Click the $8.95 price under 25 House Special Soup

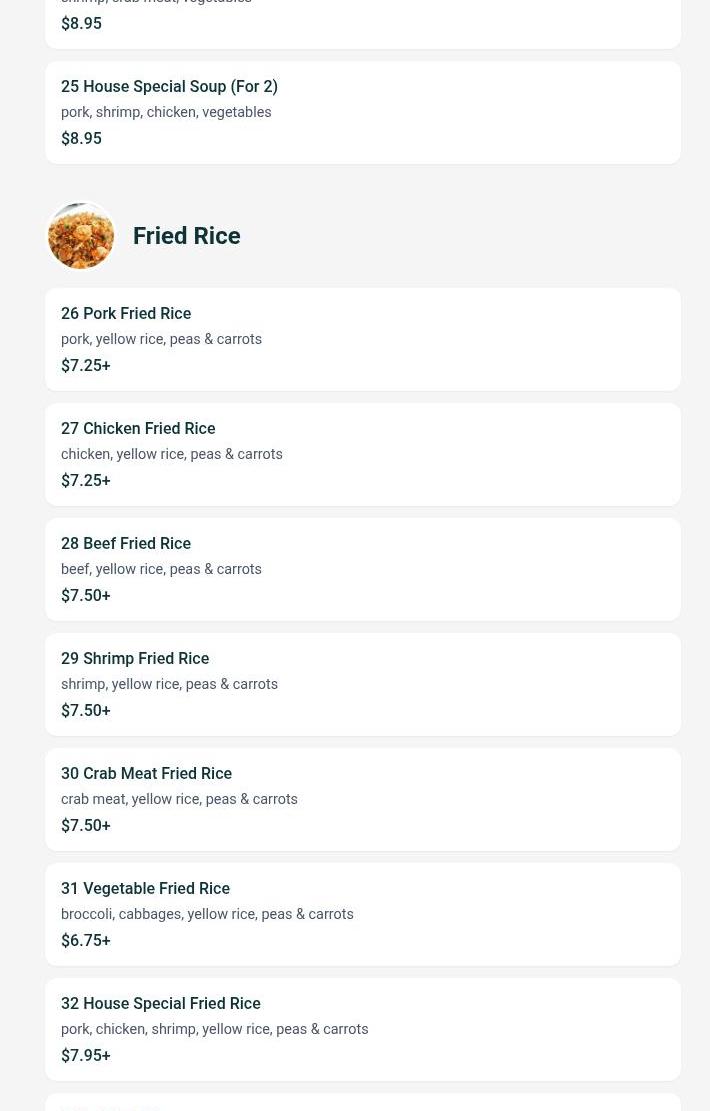tap(81, 139)
